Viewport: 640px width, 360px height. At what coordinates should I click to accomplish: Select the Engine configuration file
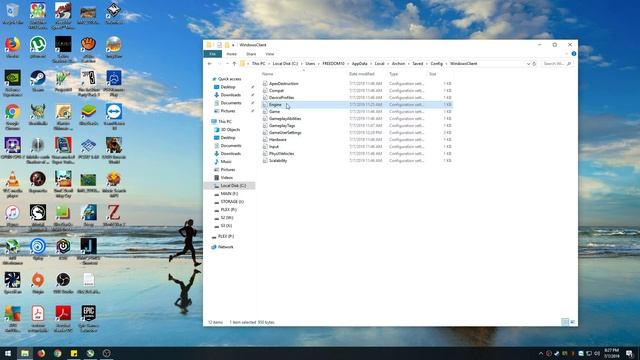(x=357, y=104)
